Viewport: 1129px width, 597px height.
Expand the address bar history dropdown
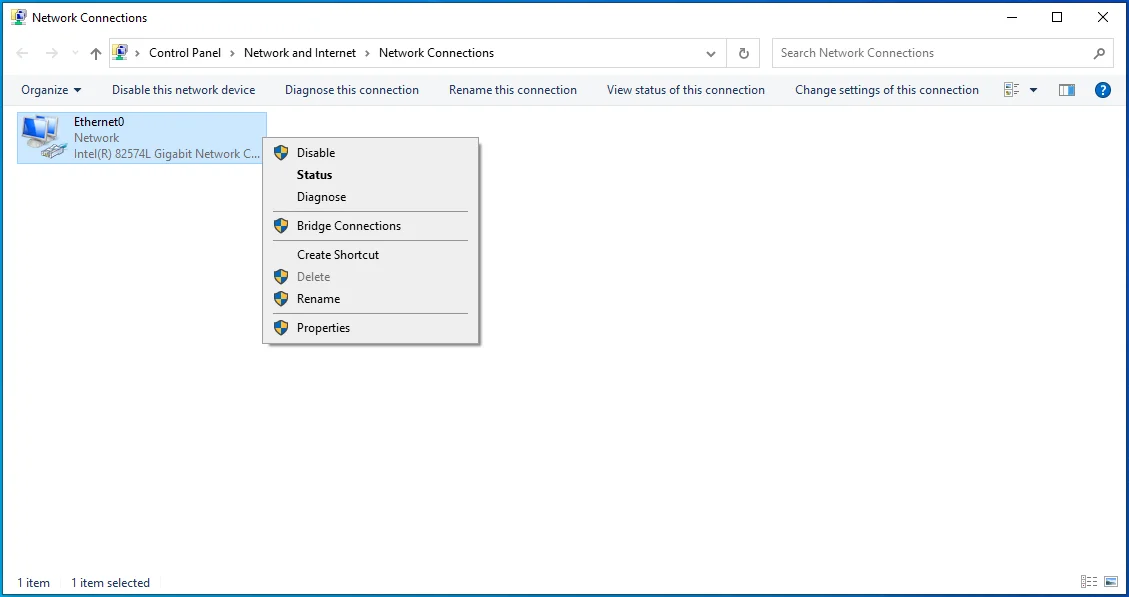[711, 53]
